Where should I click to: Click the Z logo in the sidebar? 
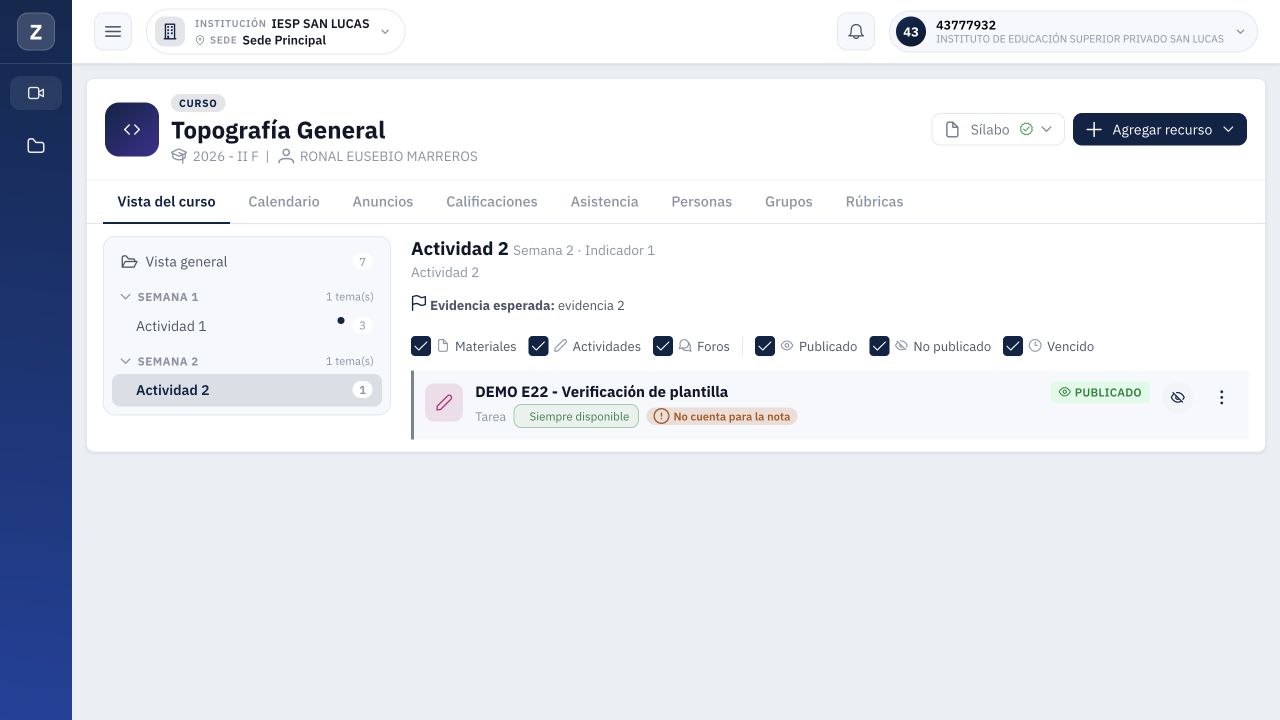pyautogui.click(x=36, y=32)
